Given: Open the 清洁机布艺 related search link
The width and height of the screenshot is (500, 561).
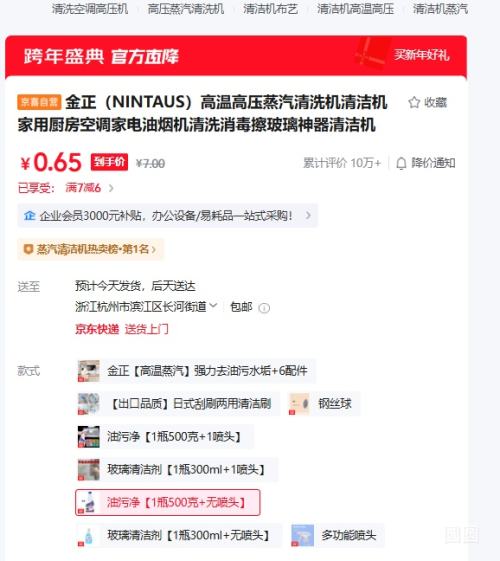Looking at the screenshot, I should coord(270,9).
